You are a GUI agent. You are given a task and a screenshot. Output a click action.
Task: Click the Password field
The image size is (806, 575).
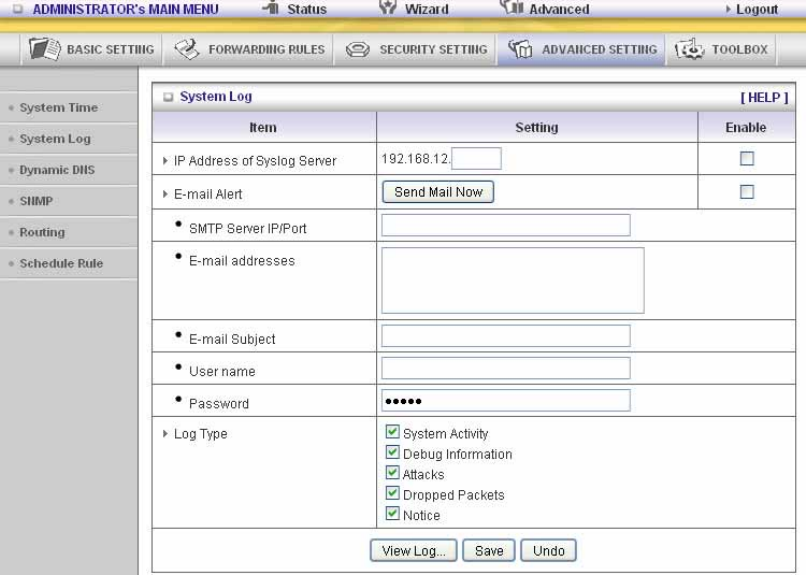[x=506, y=400]
